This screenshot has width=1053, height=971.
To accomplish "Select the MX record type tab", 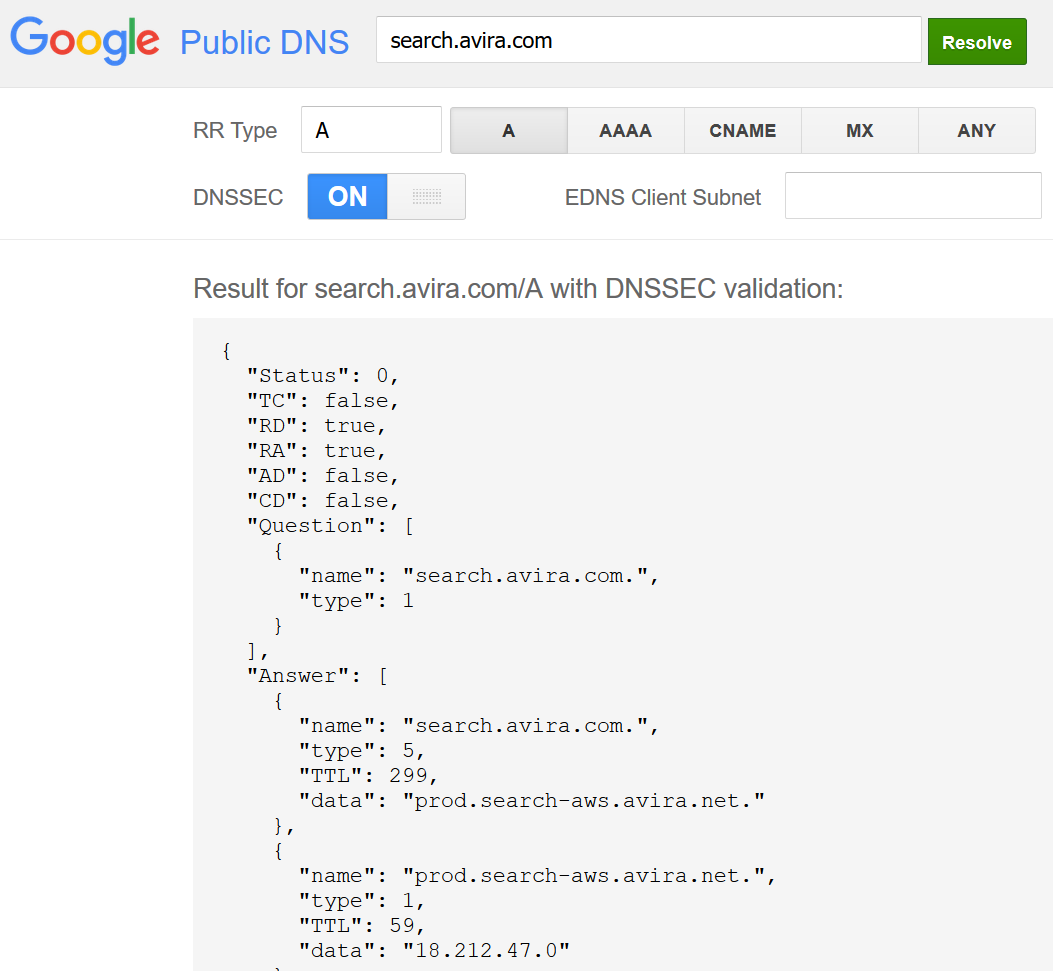I will (x=860, y=130).
